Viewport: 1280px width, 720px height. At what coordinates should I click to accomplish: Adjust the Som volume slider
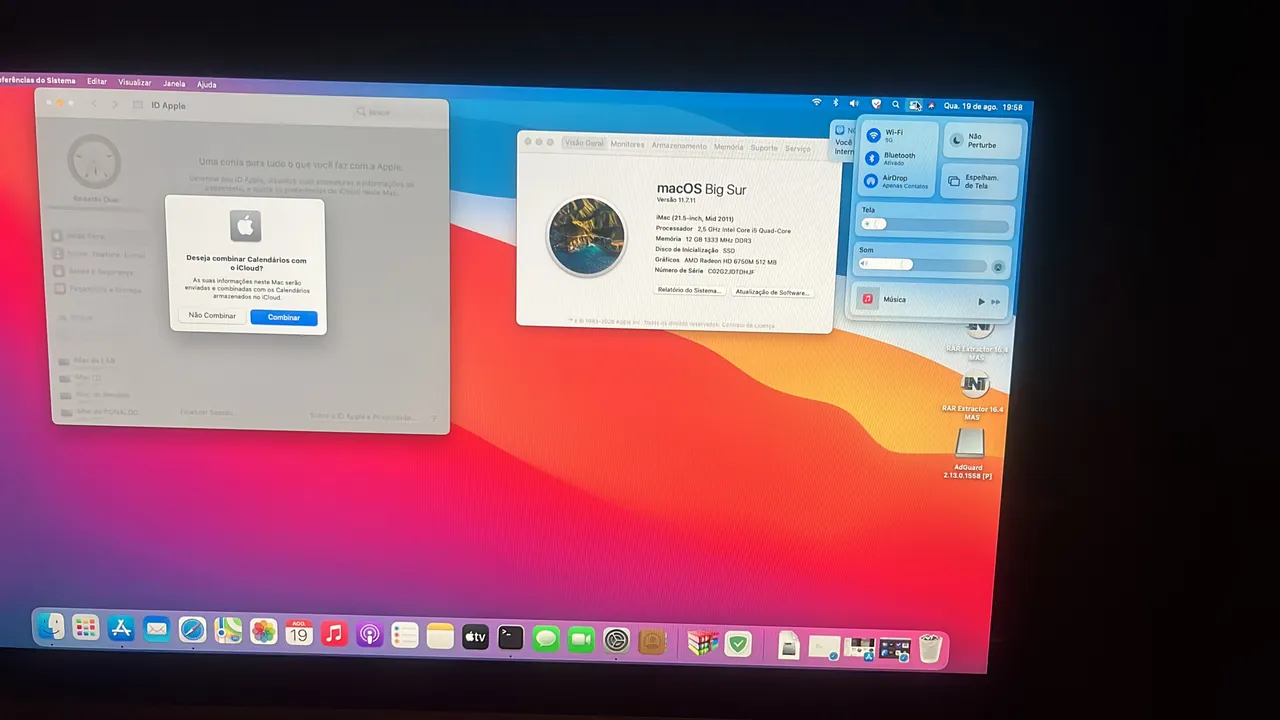[922, 264]
